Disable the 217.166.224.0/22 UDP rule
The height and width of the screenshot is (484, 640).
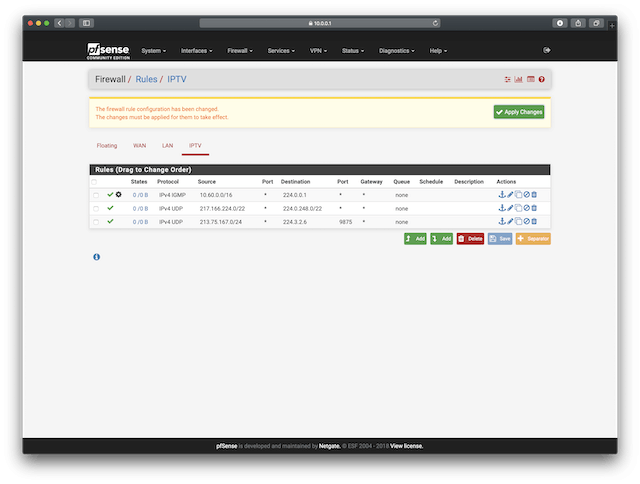click(x=527, y=208)
